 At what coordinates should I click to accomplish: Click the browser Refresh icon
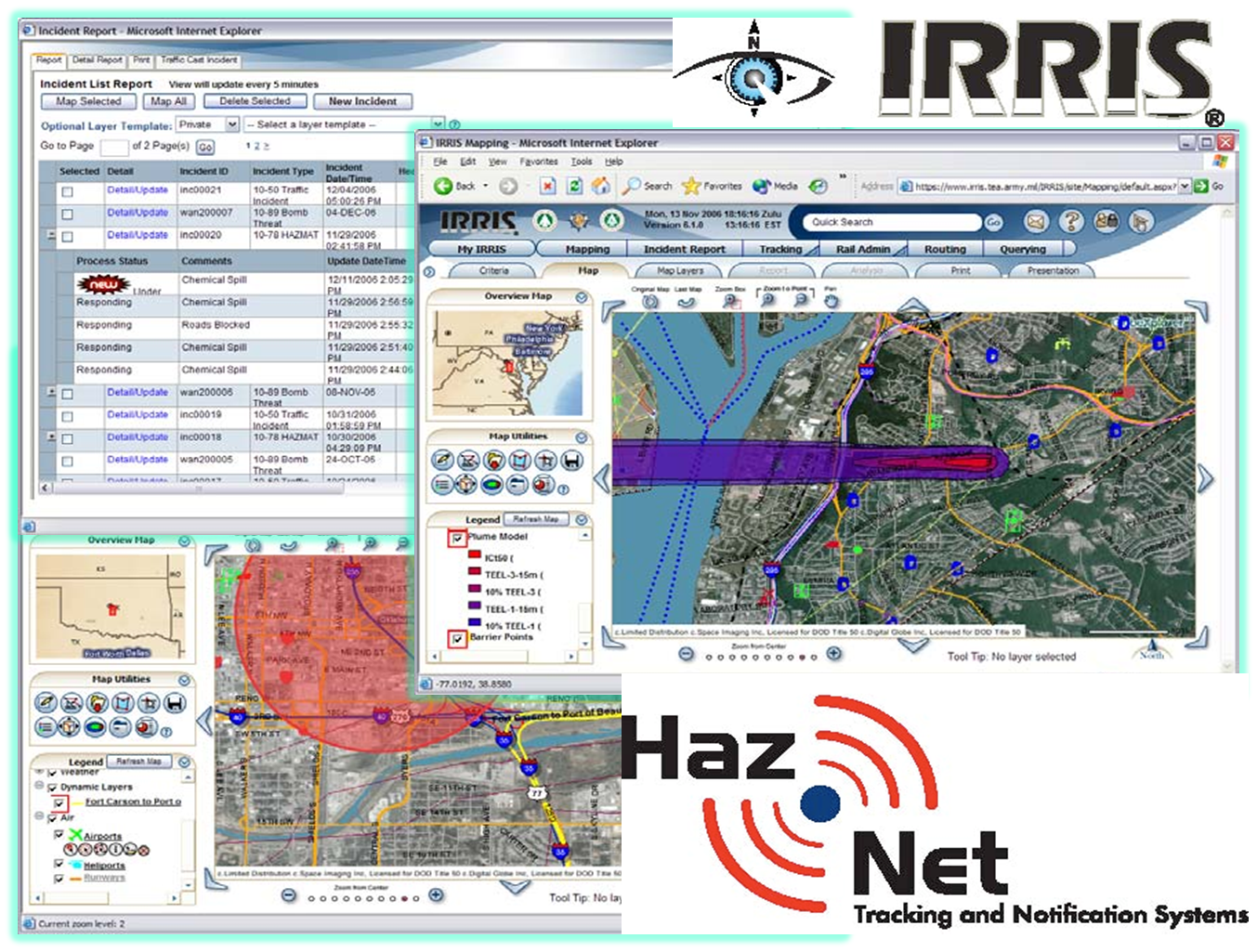click(575, 186)
